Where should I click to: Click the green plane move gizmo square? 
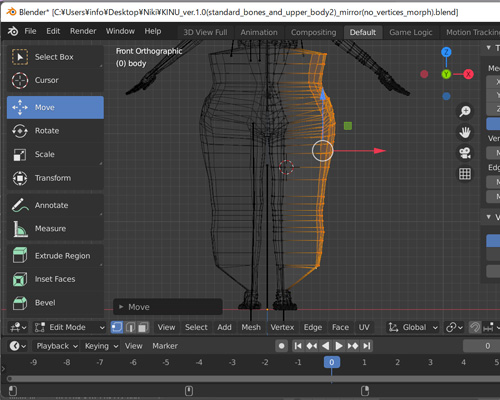pyautogui.click(x=348, y=126)
